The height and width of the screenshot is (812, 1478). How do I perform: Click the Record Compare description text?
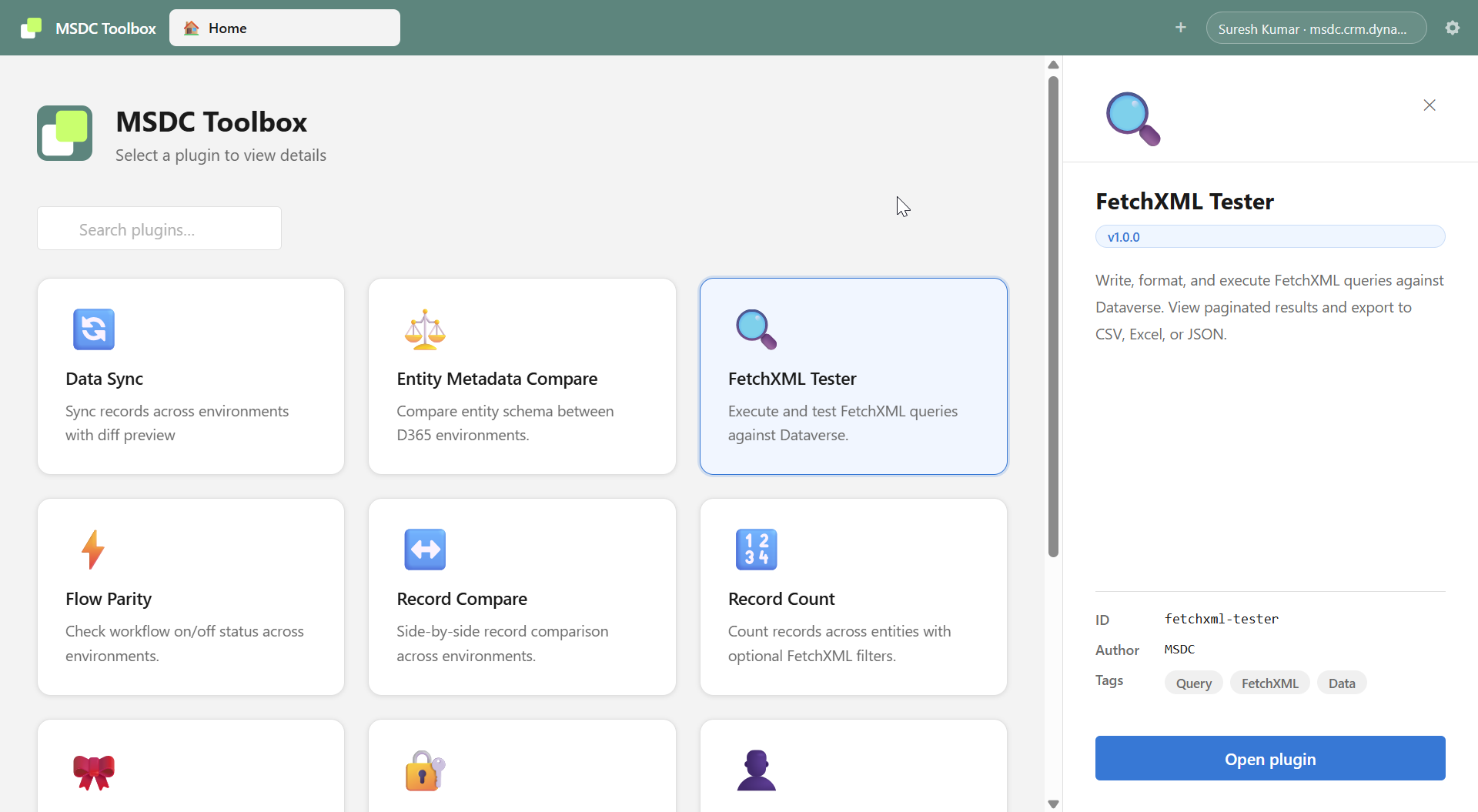(x=503, y=643)
